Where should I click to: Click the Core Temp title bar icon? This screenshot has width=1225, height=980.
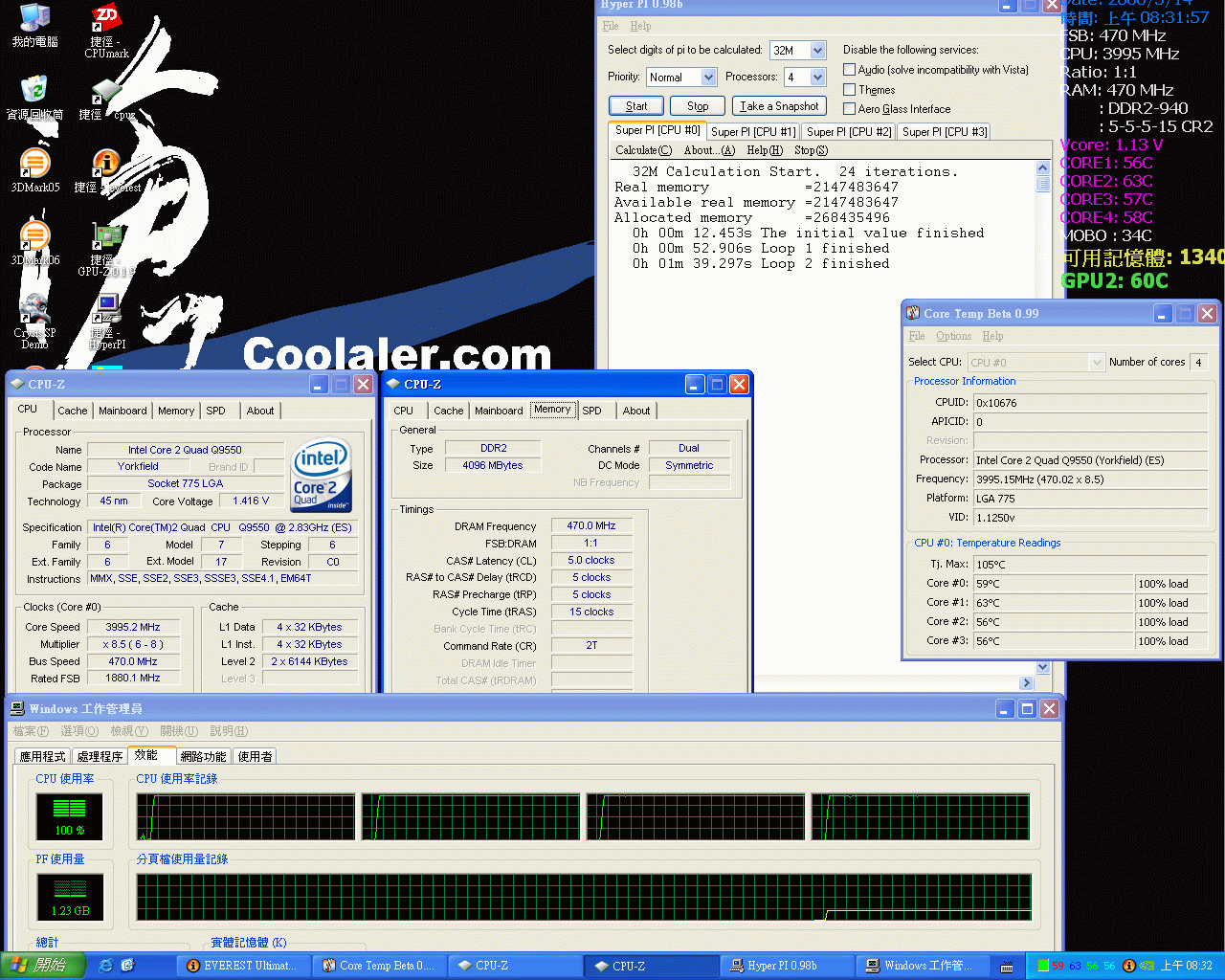coord(913,313)
